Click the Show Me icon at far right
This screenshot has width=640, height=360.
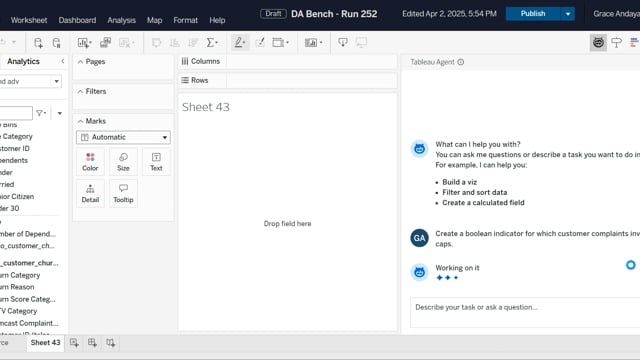pos(635,42)
